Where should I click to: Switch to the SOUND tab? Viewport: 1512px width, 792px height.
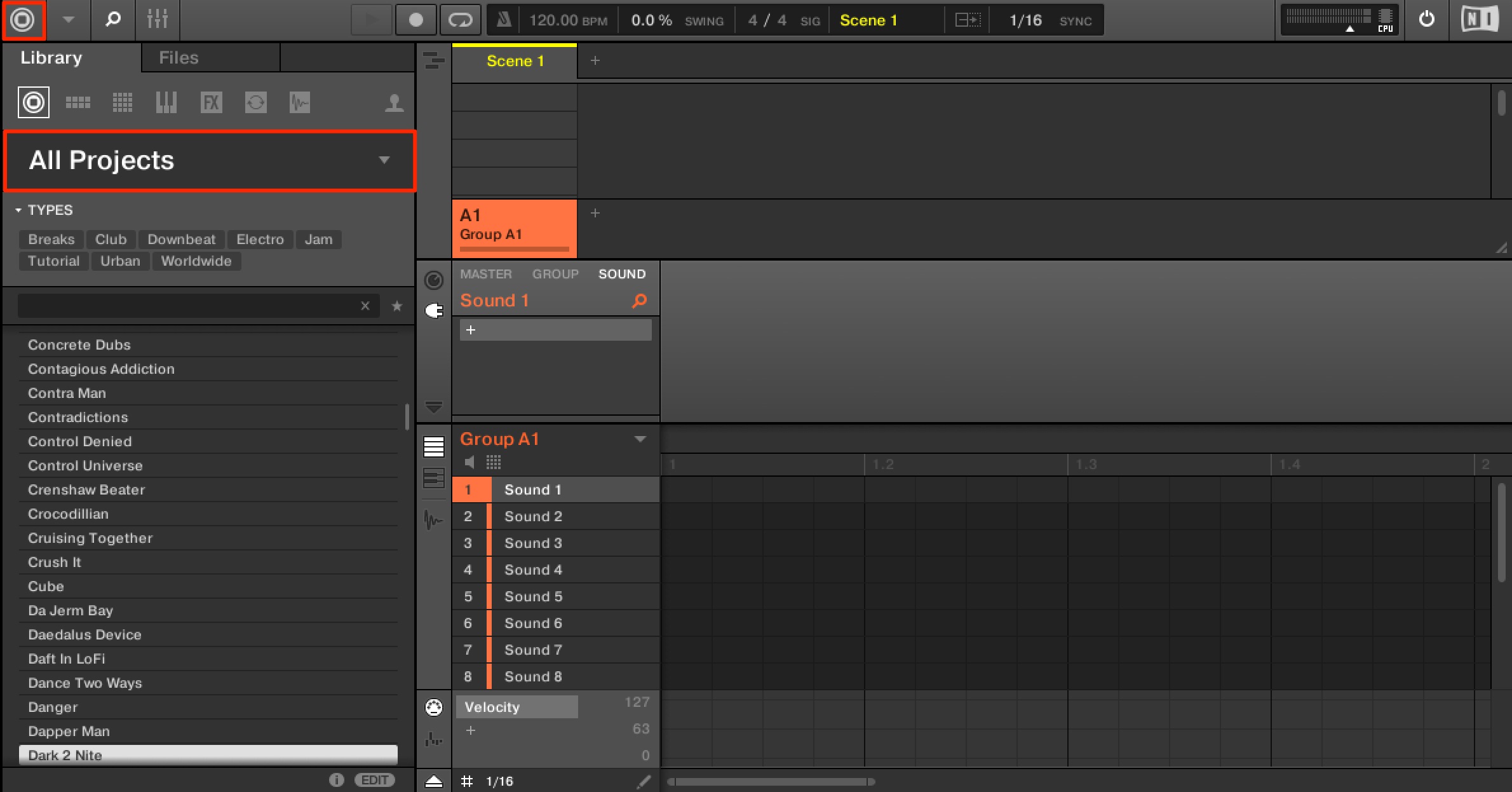[x=622, y=274]
